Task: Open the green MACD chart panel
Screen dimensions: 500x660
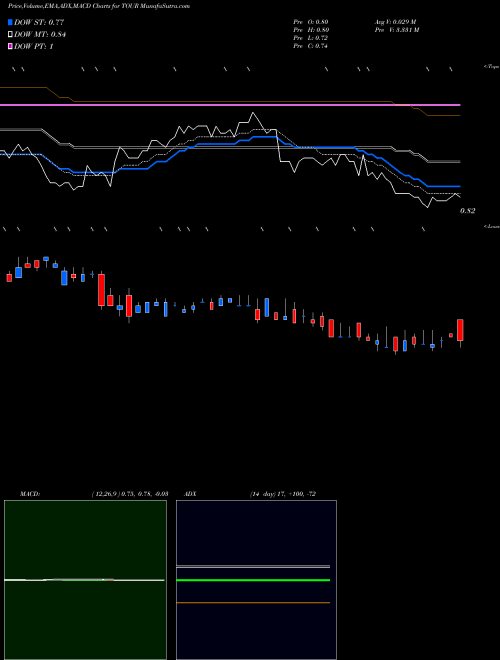Action: pos(85,580)
